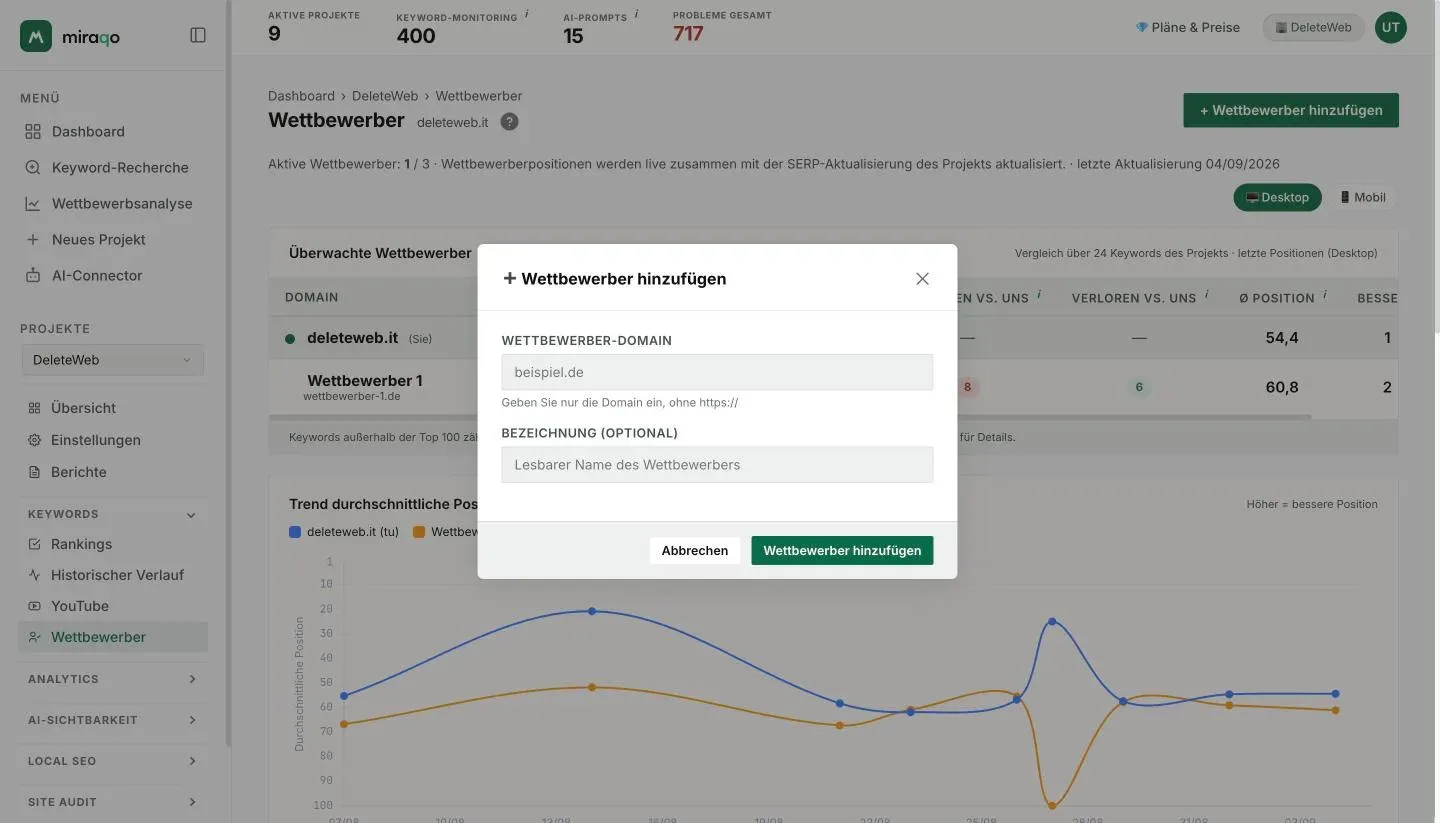Click the Keyword-Monitoring value 400
1440x823 pixels.
(x=416, y=36)
